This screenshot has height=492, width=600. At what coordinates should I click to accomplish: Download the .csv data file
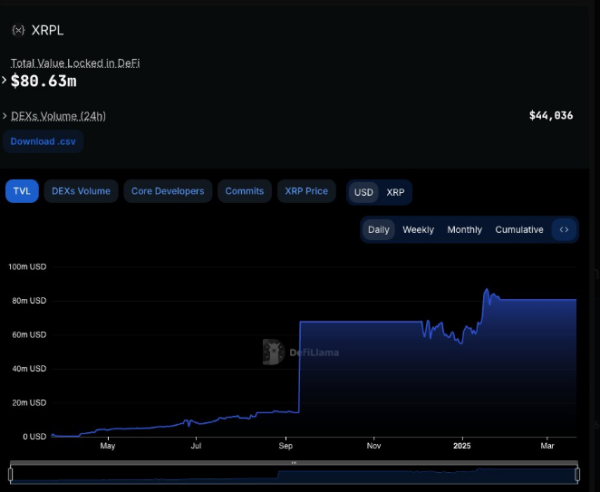(x=43, y=142)
